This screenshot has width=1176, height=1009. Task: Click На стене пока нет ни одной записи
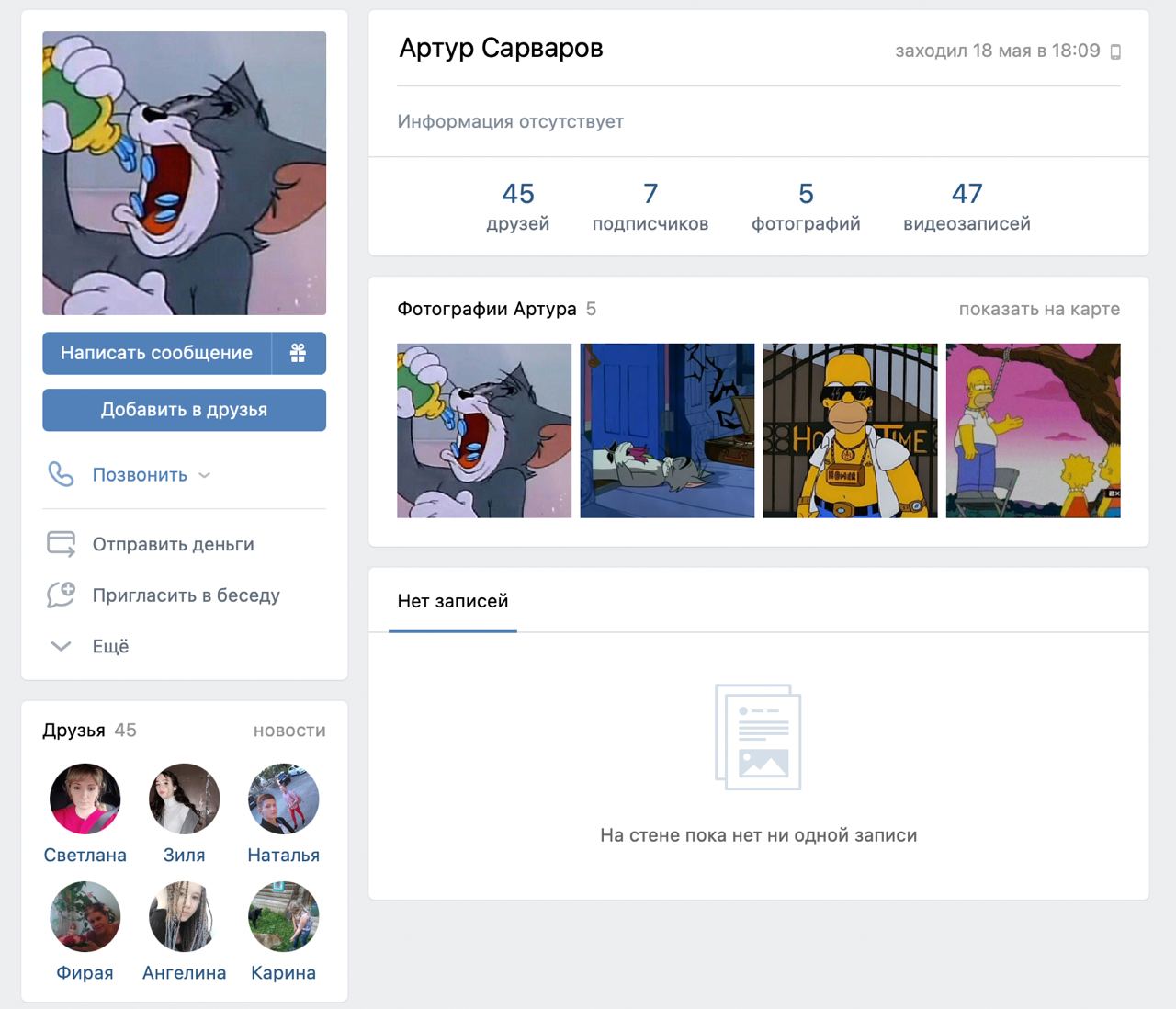tap(758, 835)
